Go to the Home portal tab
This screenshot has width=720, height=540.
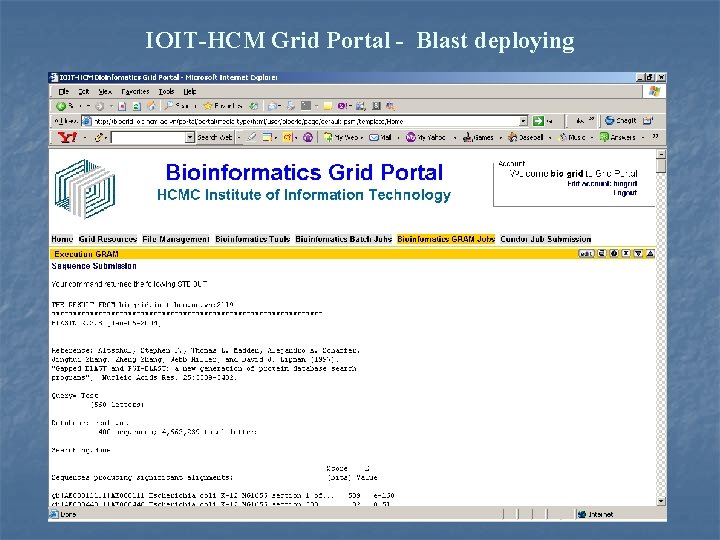[62, 239]
